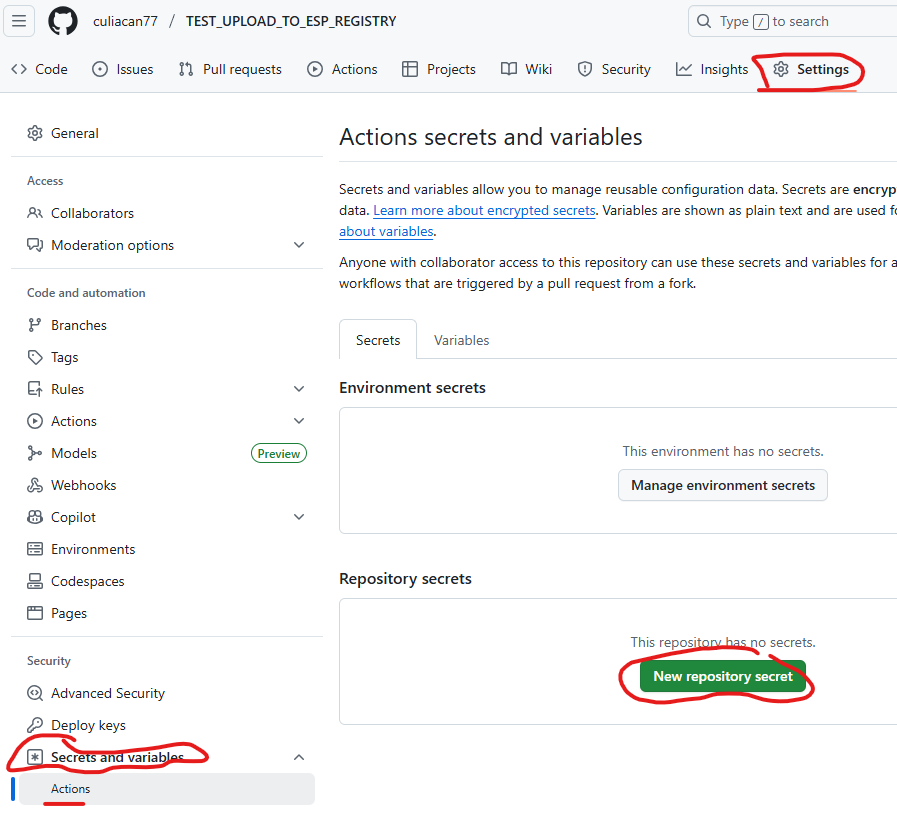897x813 pixels.
Task: Open Learn more about encrypted secrets link
Action: point(484,210)
